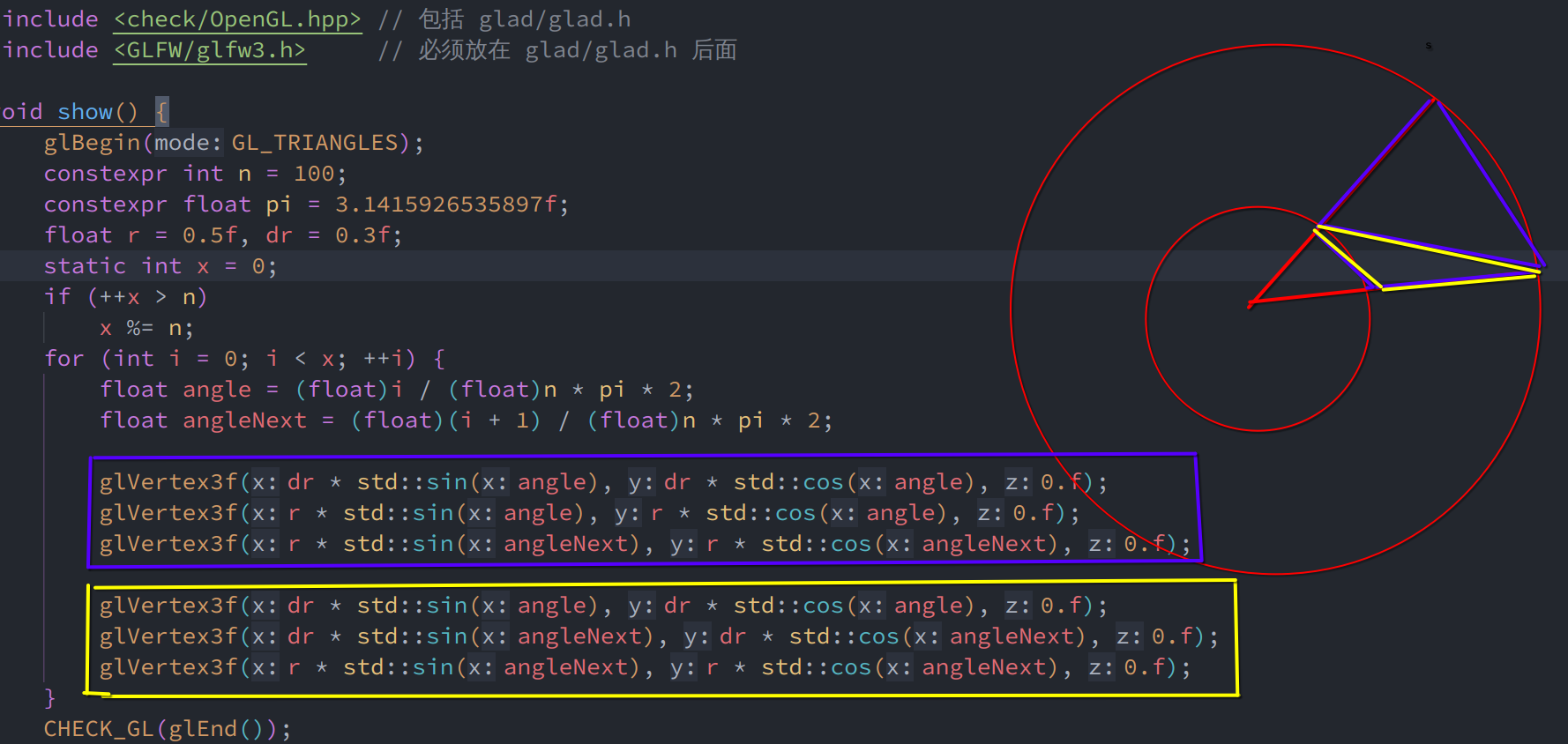The image size is (1568, 744).
Task: Place cursor on the x %= n statement
Action: click(146, 328)
